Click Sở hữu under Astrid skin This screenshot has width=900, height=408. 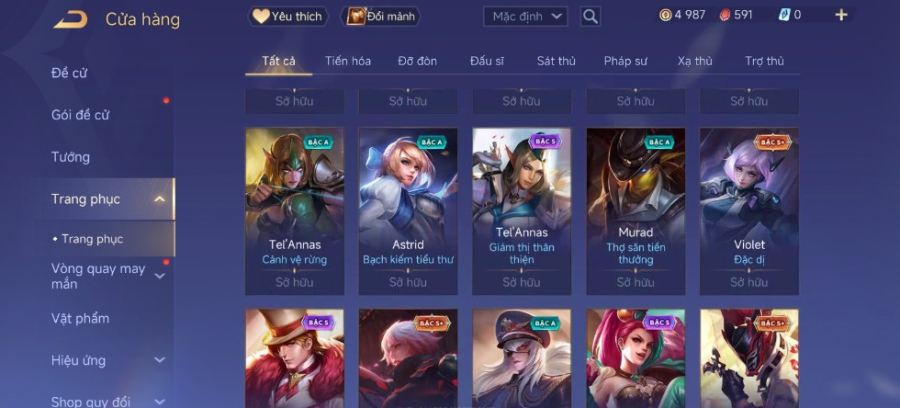coord(408,282)
